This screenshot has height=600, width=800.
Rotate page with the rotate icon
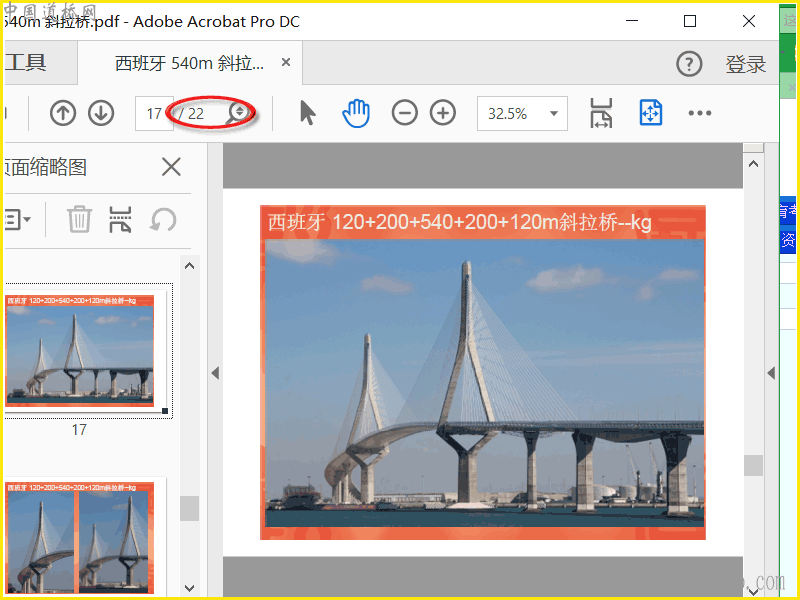(x=163, y=220)
